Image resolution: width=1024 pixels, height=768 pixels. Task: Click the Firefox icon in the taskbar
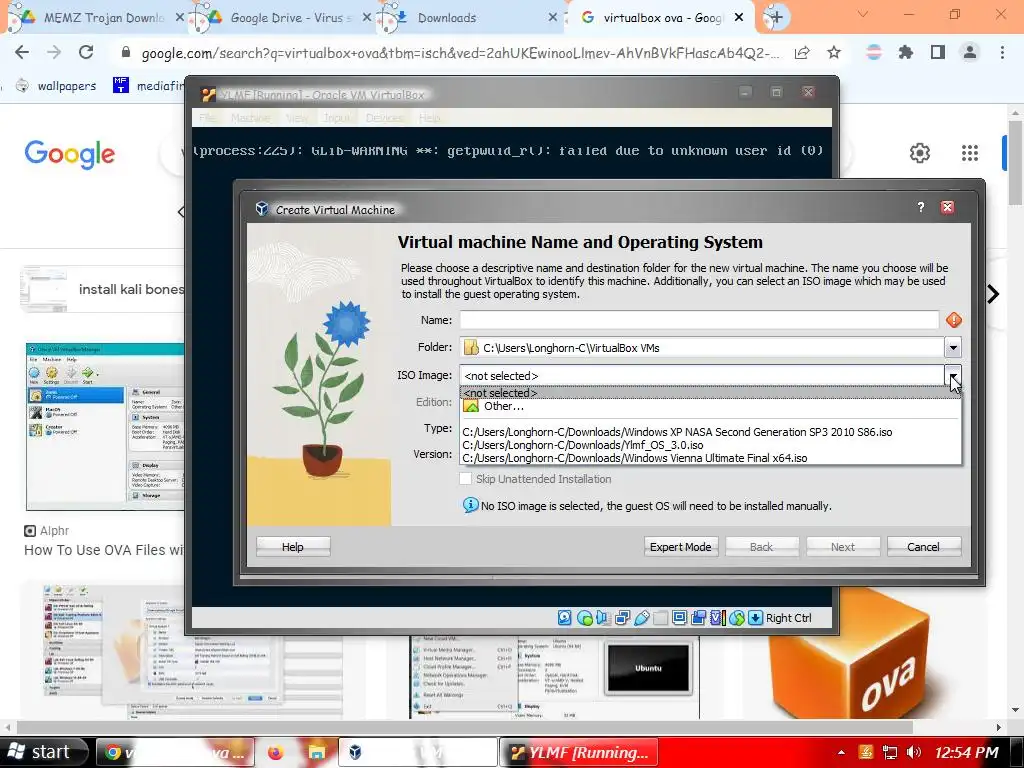coord(275,752)
